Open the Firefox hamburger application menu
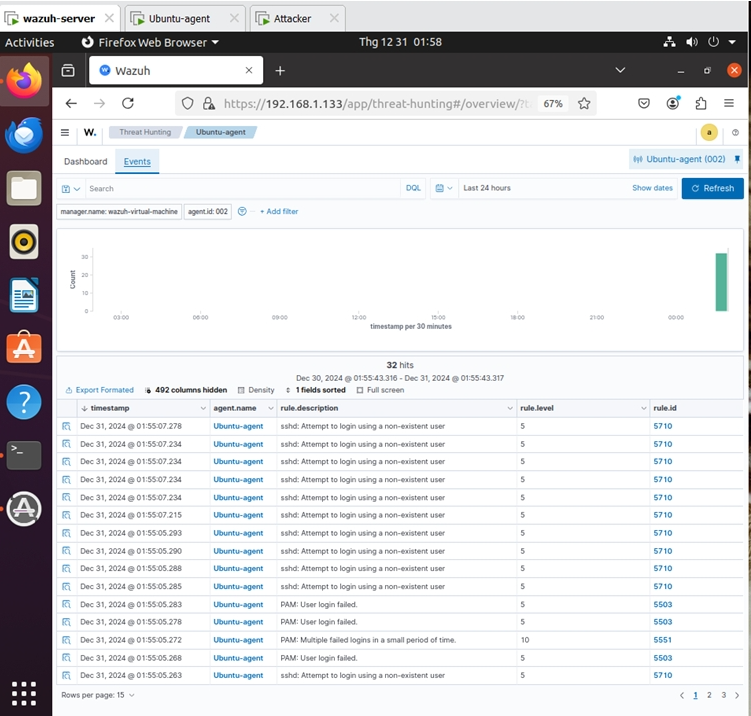The width and height of the screenshot is (751, 716). tap(729, 103)
